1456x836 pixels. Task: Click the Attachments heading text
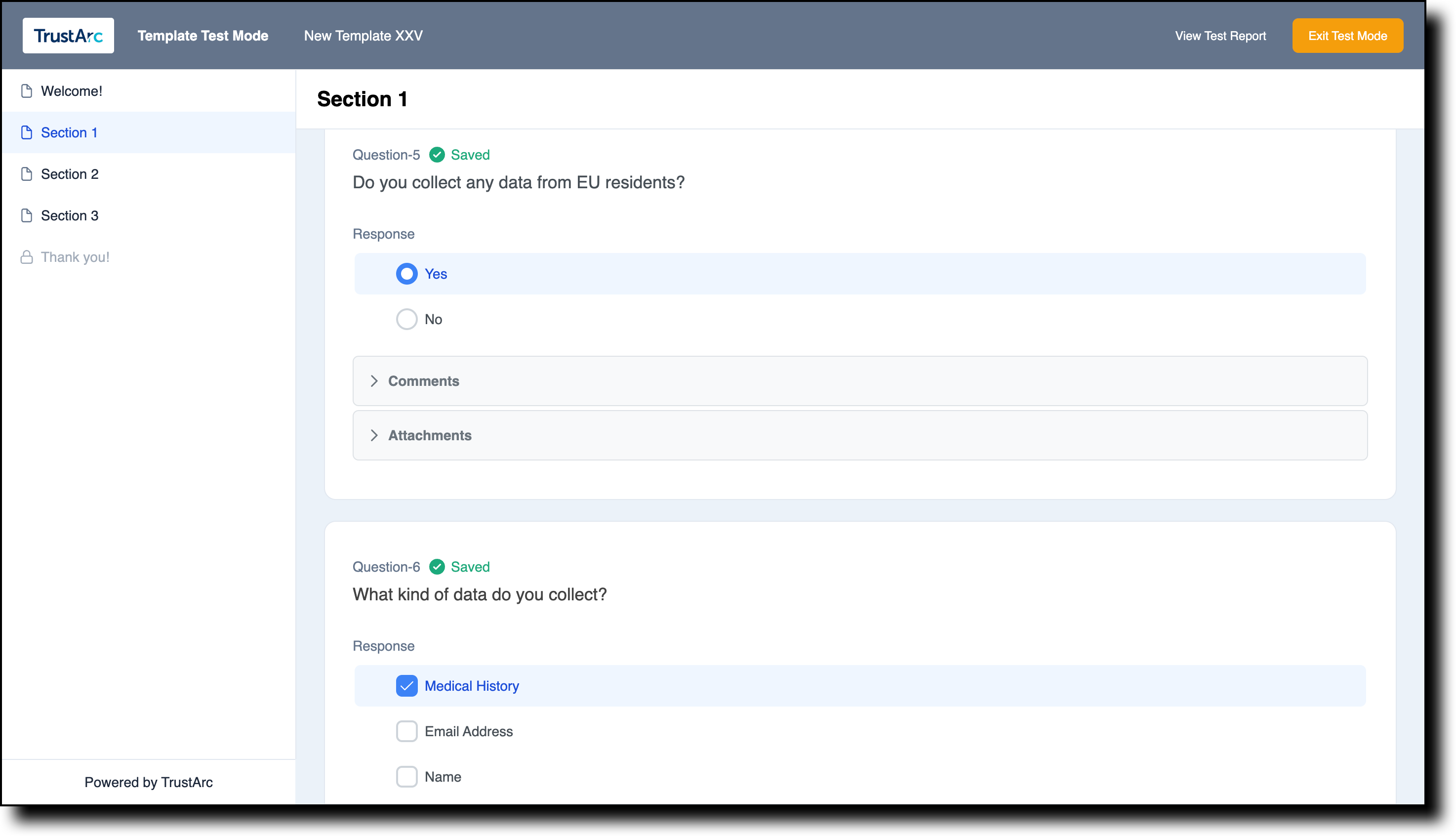pos(430,435)
